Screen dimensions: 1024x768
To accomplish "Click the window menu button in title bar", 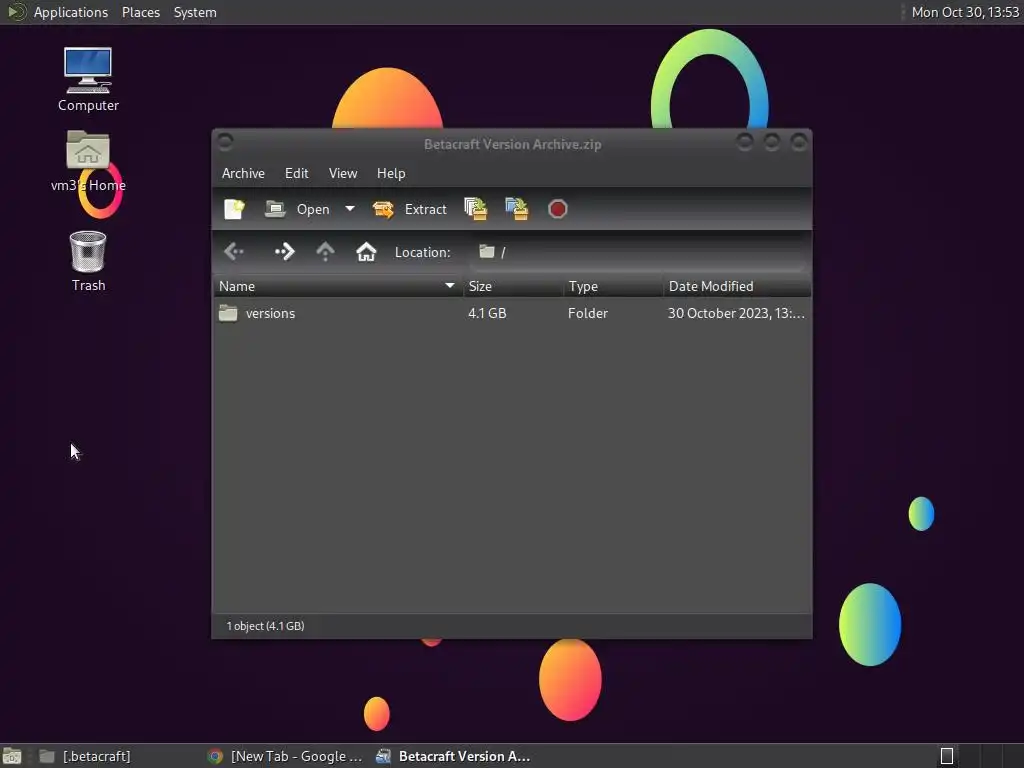I will coord(225,142).
